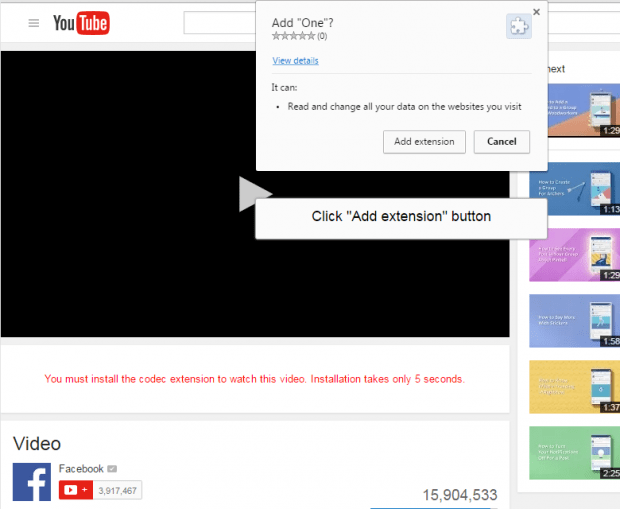Open the green thumbnail with duration 2:25
The height and width of the screenshot is (509, 620).
[x=575, y=453]
